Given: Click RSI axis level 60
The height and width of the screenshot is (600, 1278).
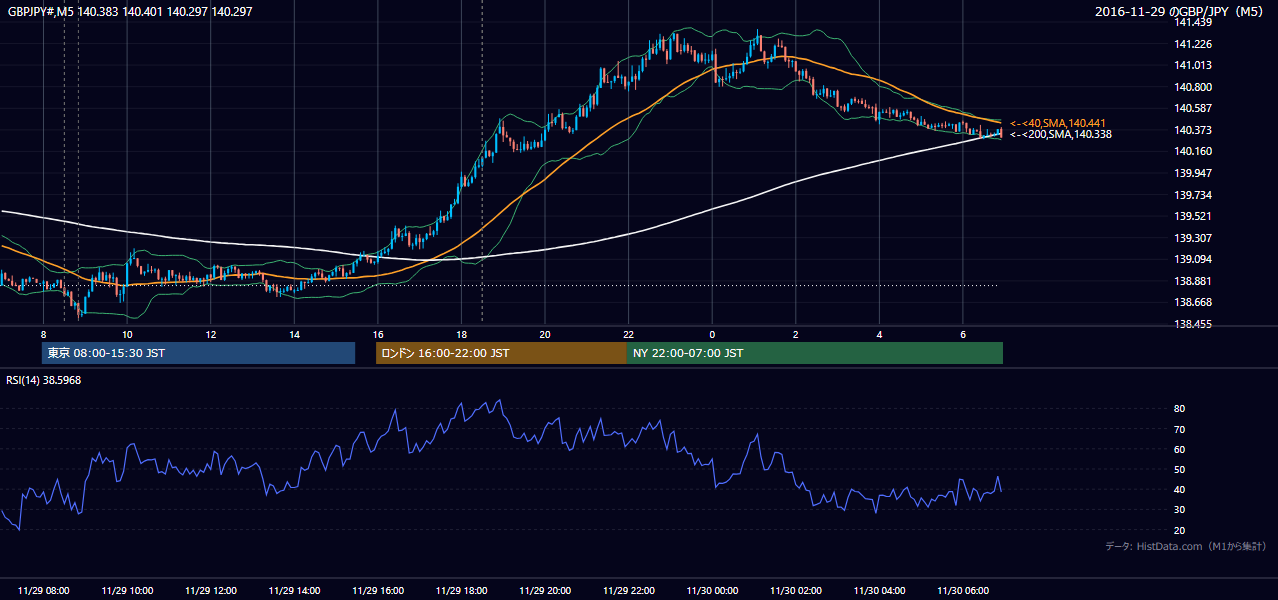Looking at the screenshot, I should [x=1179, y=449].
